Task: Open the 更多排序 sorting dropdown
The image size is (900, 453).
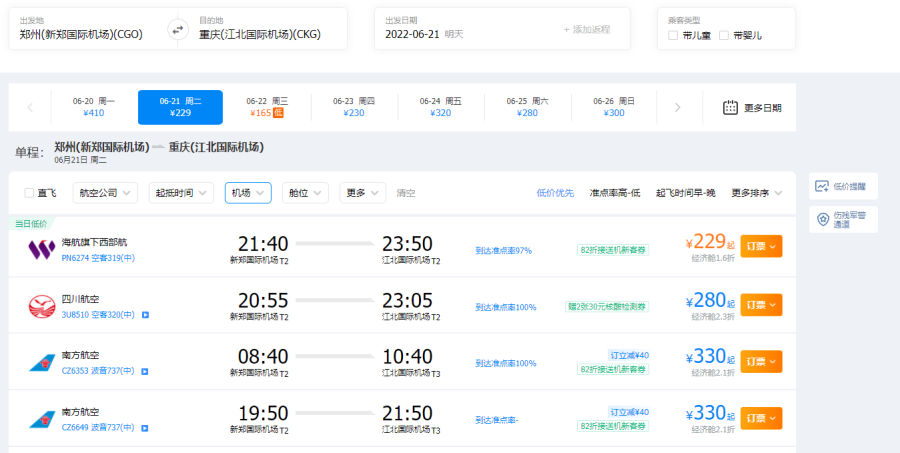Action: tap(756, 193)
